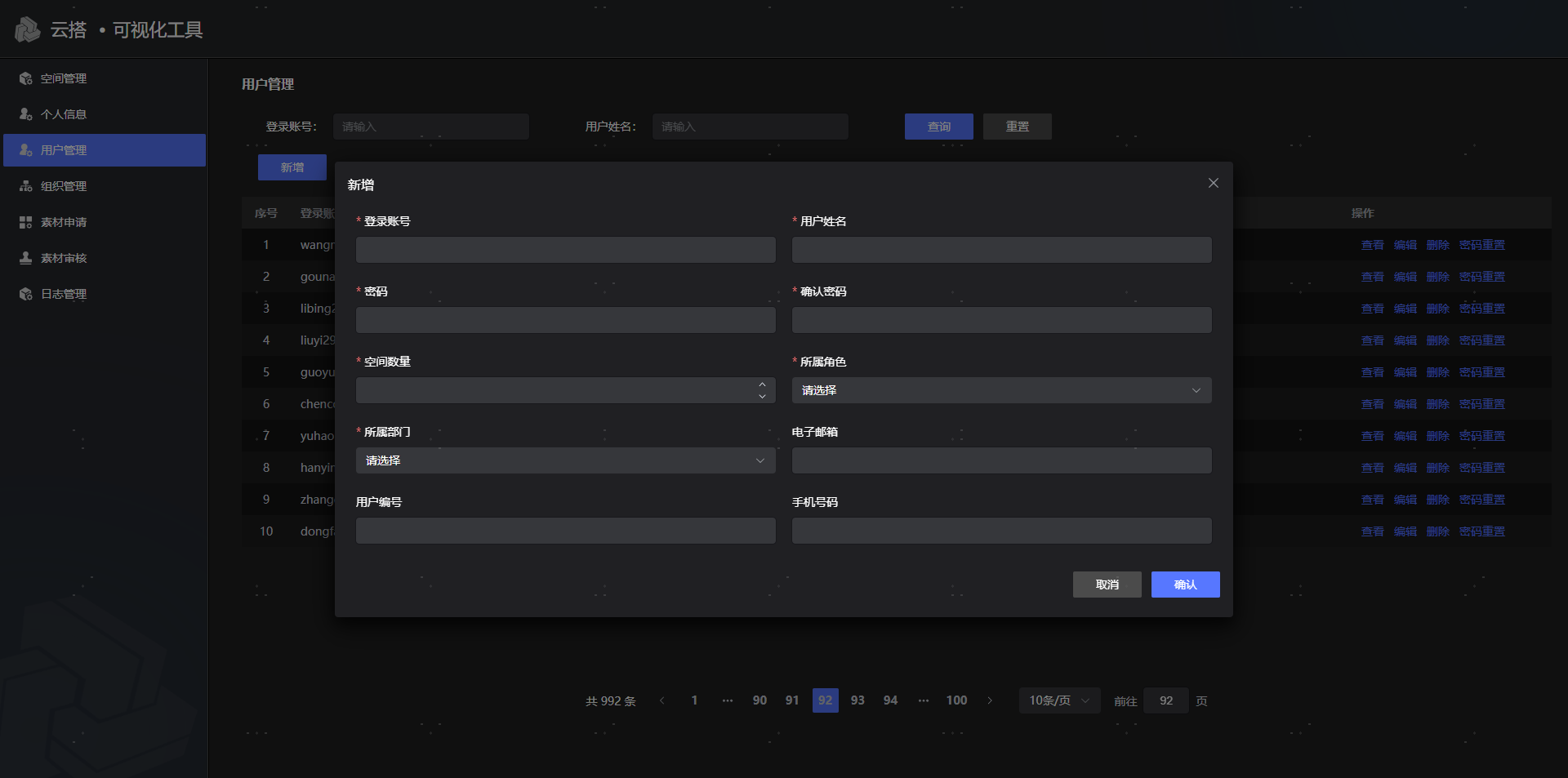Decrease 空间数量 with the down arrow
This screenshot has width=1568, height=778.
762,397
